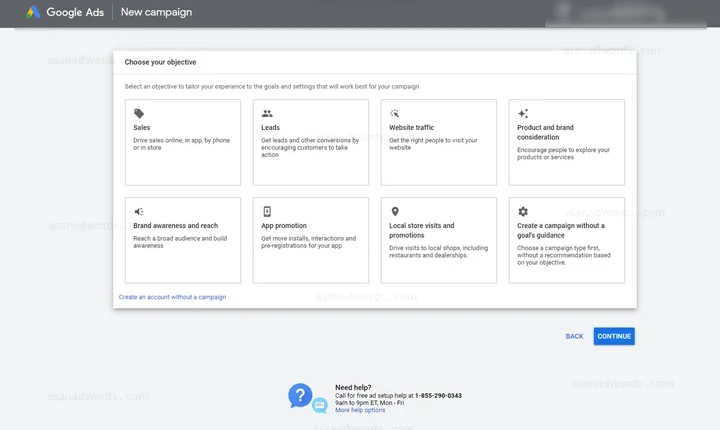
Task: Click the chat bubble icon
Action: click(x=320, y=405)
